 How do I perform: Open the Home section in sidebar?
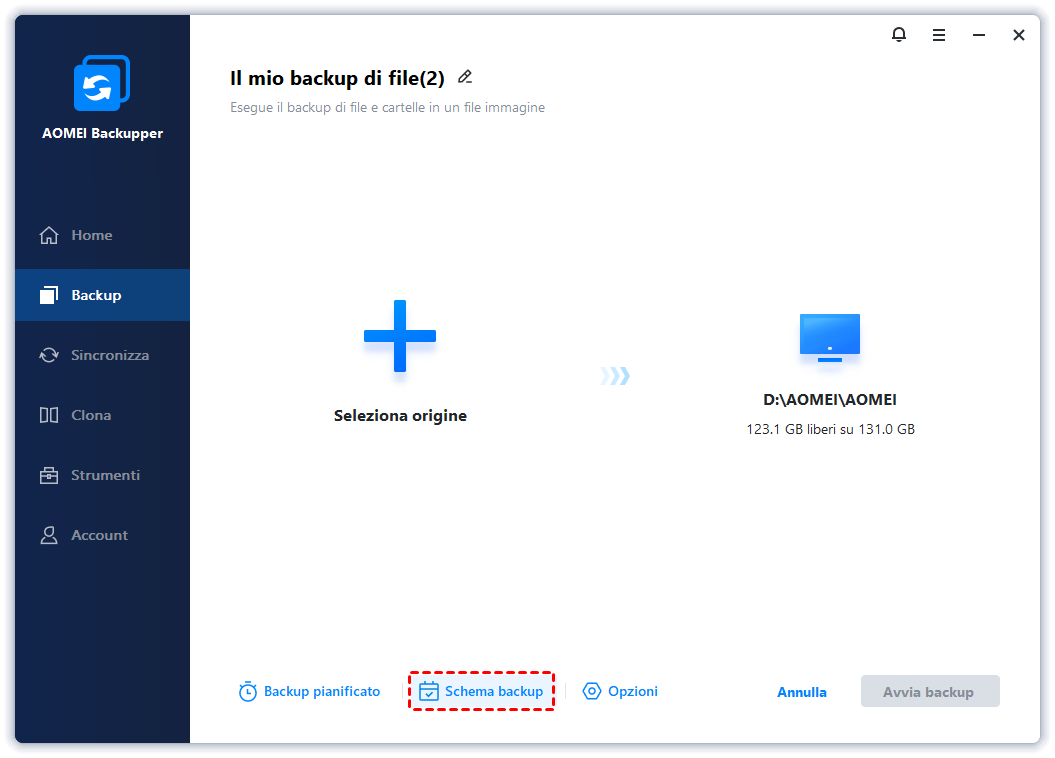102,235
